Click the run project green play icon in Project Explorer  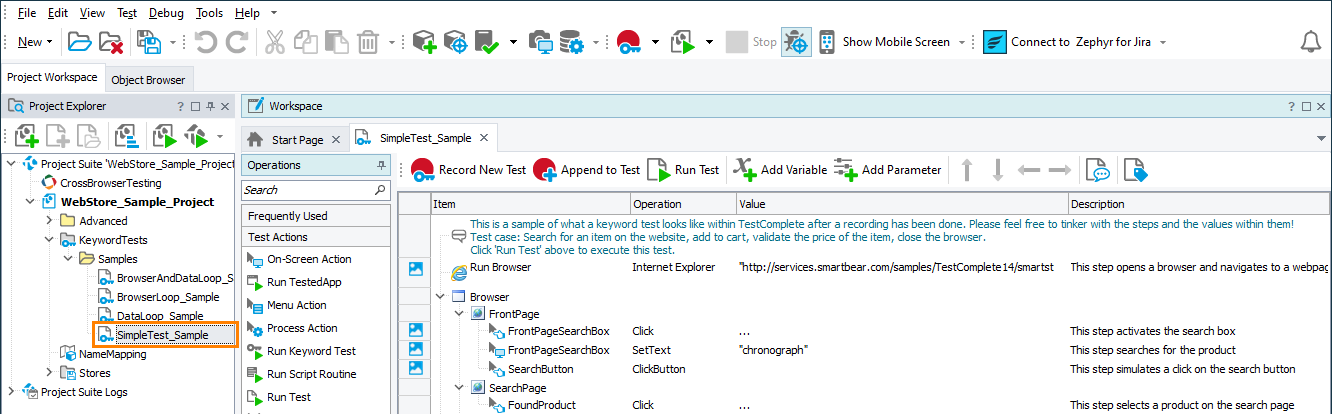pos(163,135)
